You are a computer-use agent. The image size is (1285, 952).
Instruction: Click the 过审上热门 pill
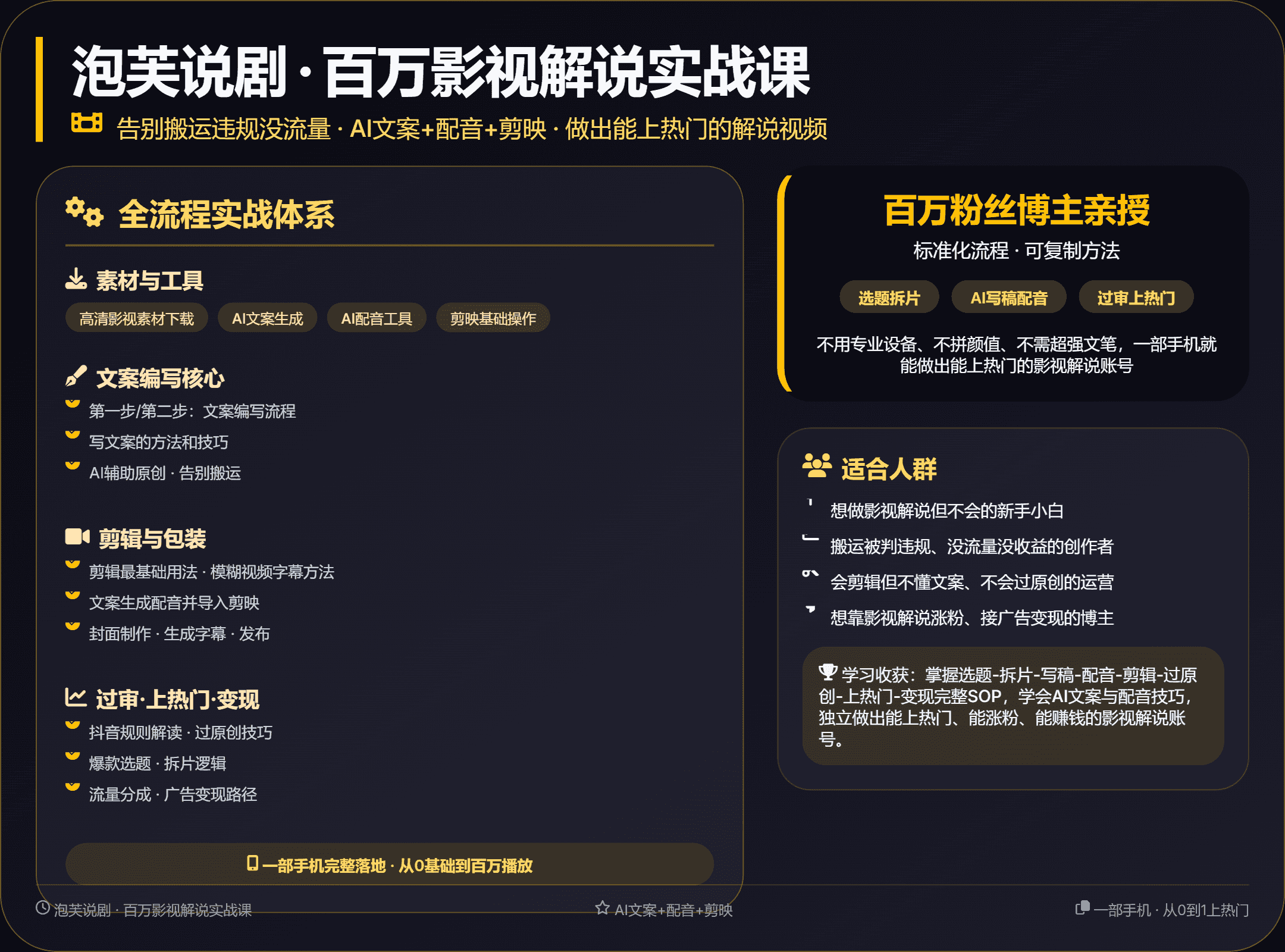[x=1136, y=297]
